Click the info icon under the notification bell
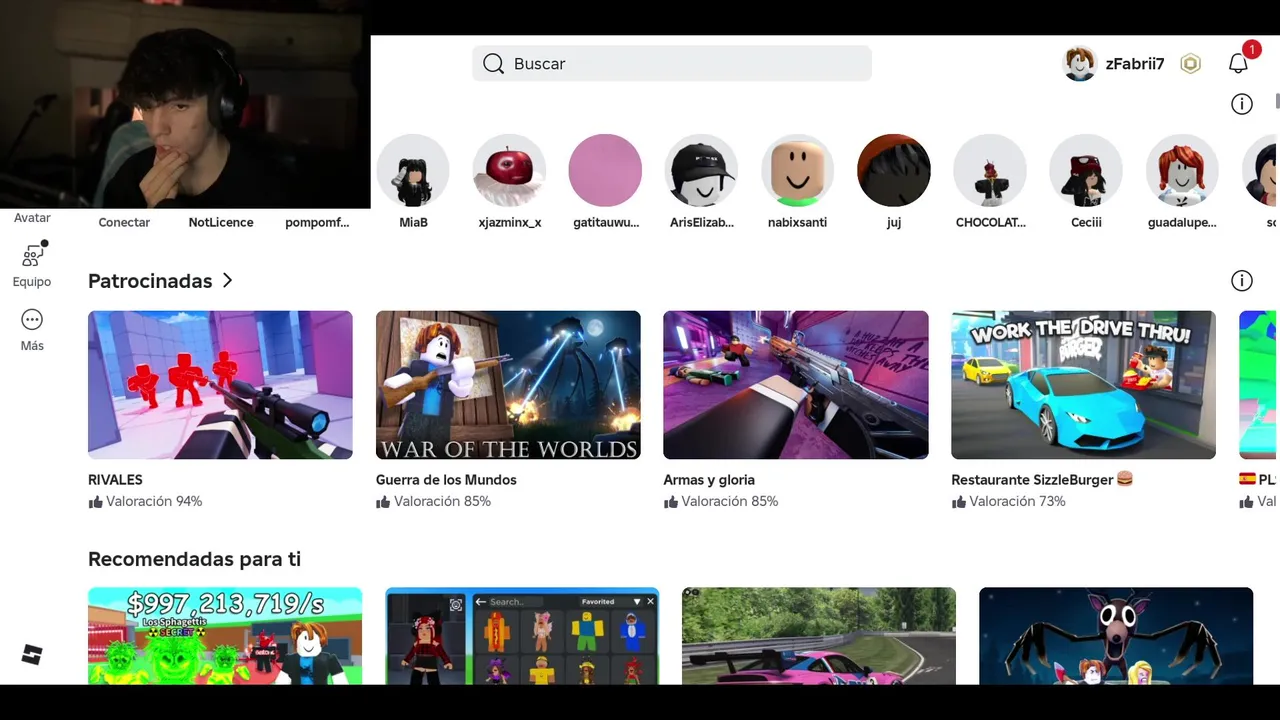This screenshot has width=1280, height=720. coord(1242,104)
